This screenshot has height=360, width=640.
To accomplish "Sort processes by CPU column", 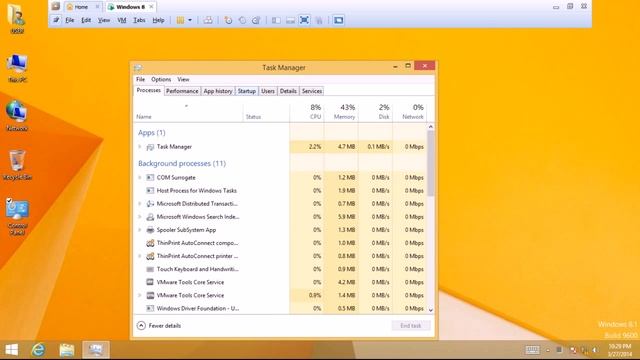I will (307, 112).
